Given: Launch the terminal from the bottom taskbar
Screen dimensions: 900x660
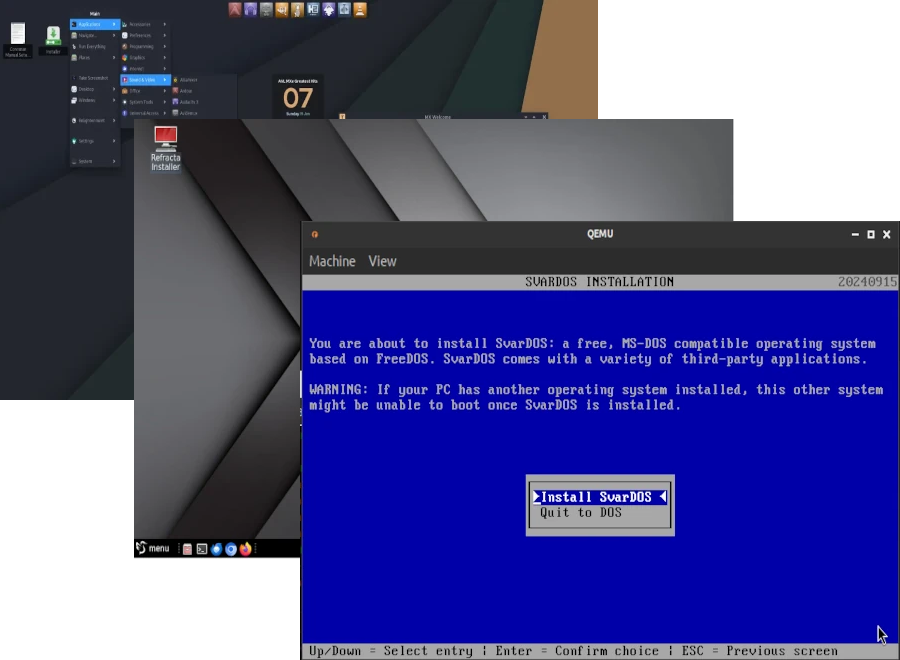Looking at the screenshot, I should click(x=201, y=549).
